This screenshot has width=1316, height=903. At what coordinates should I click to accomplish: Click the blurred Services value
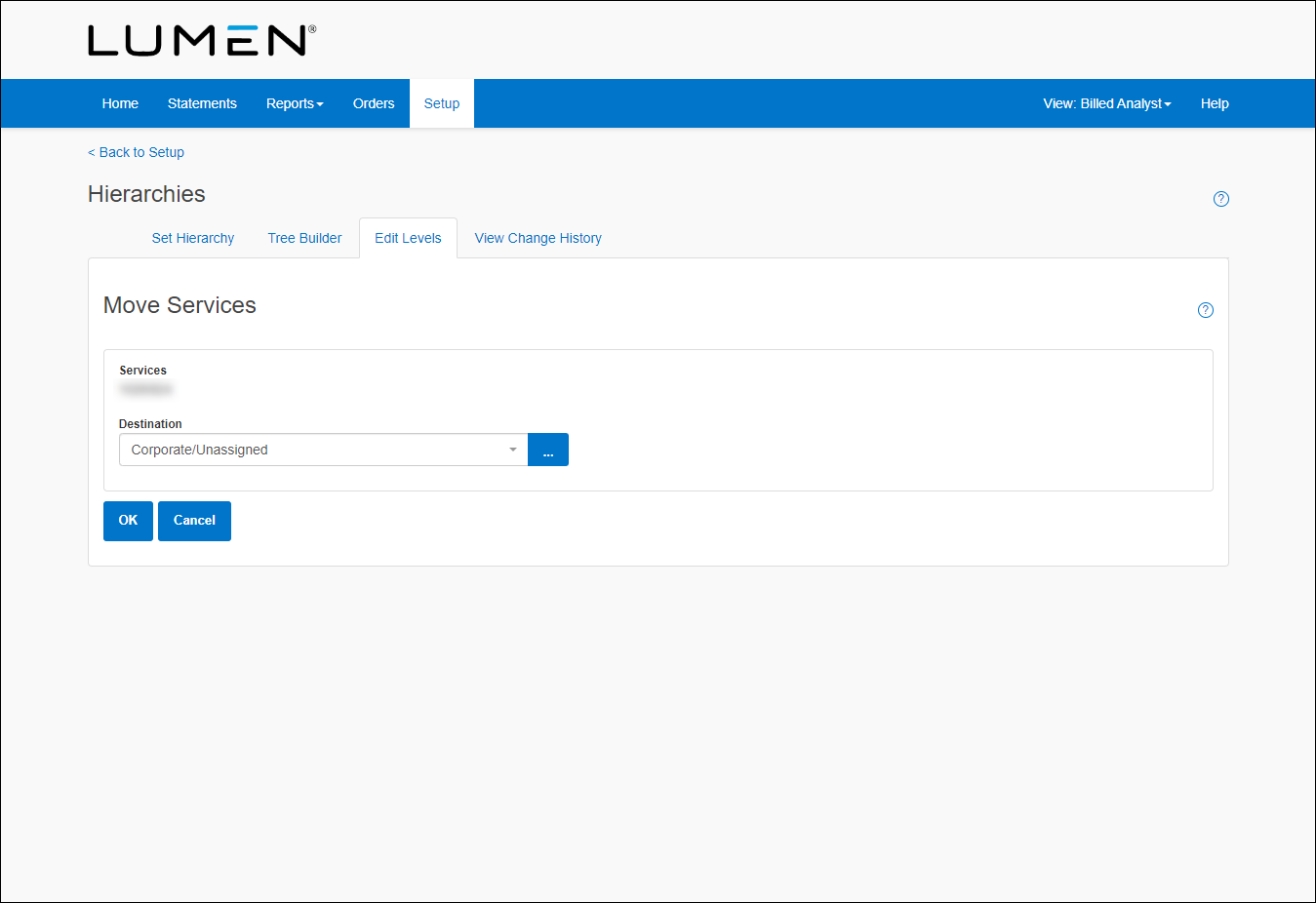(x=146, y=389)
